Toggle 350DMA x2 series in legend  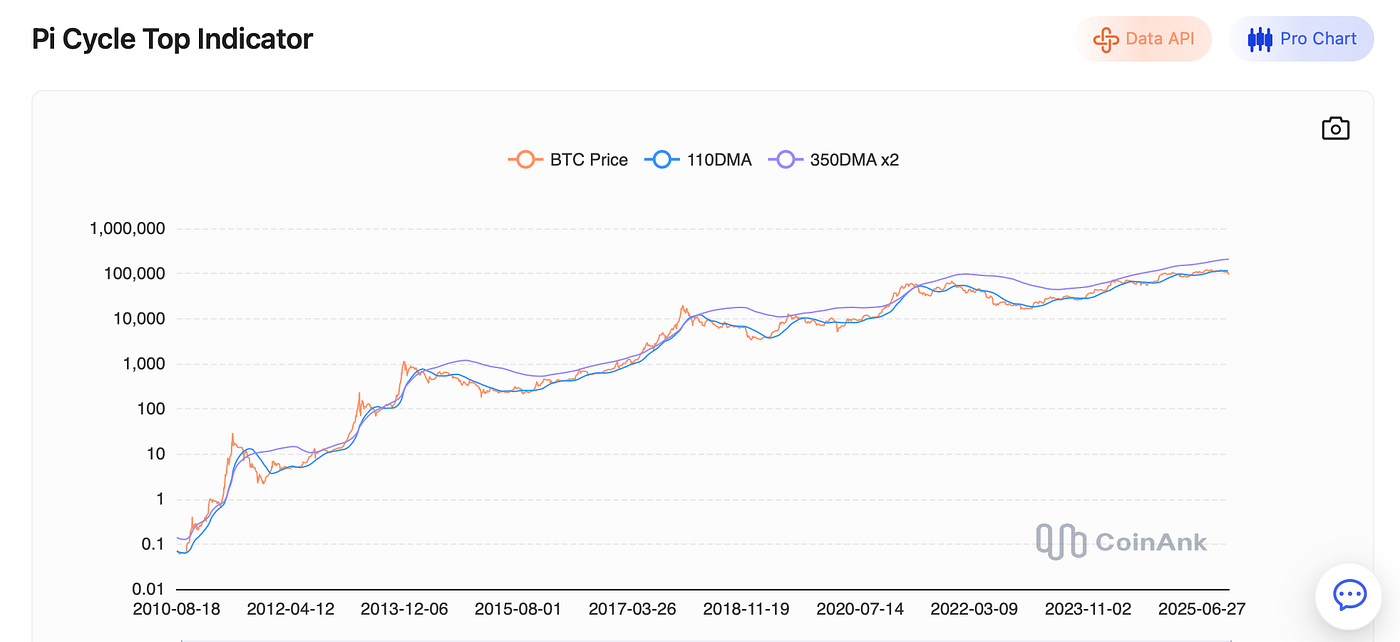(x=833, y=159)
